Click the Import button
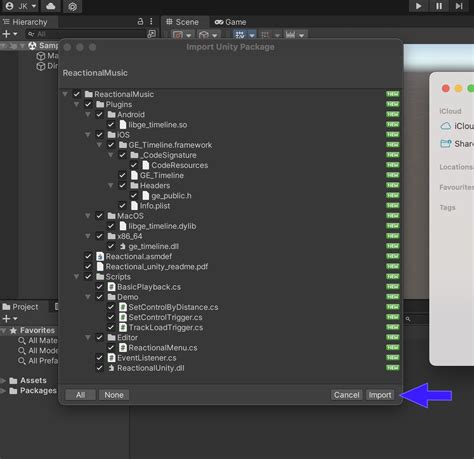 coord(380,395)
